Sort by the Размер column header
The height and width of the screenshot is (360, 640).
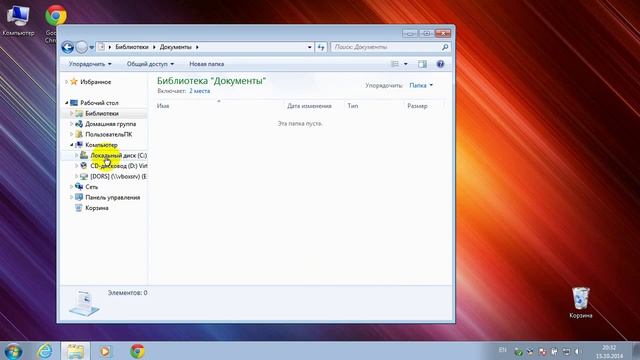(417, 106)
